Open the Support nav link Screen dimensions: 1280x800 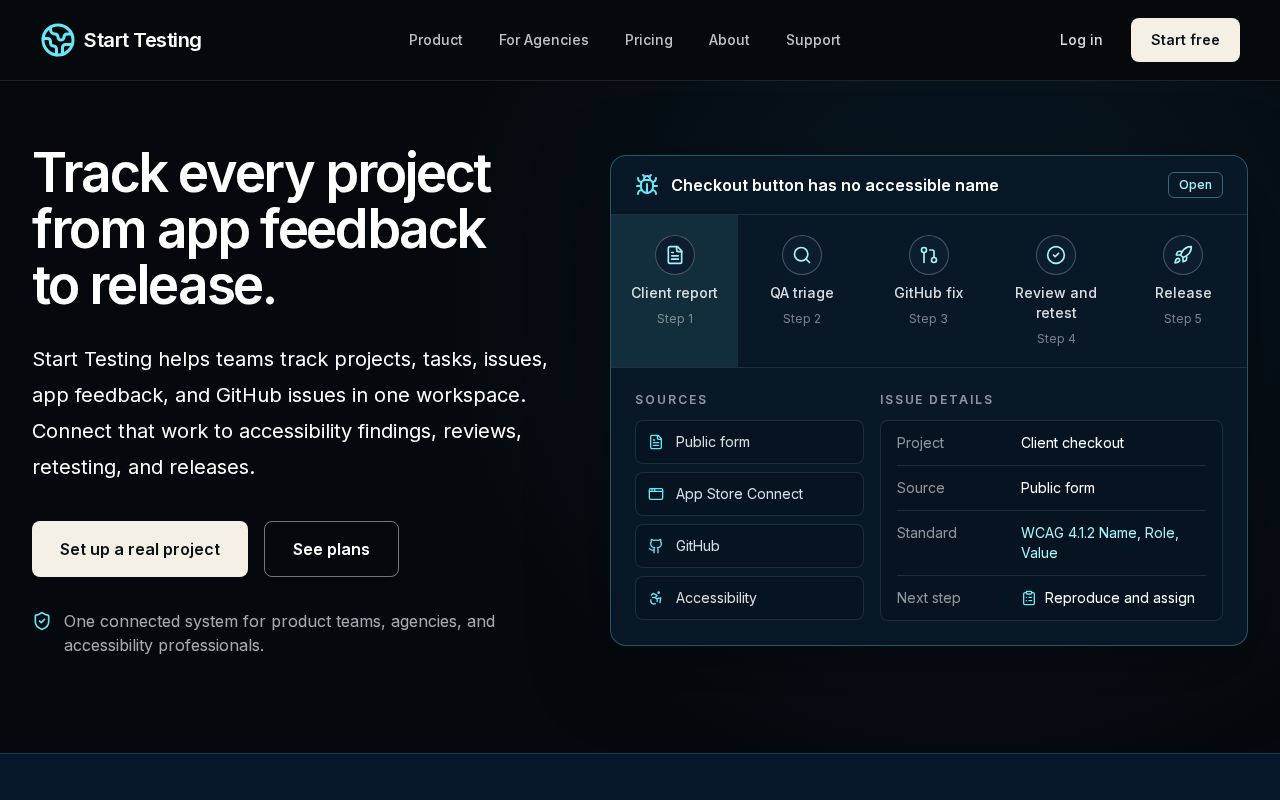[x=813, y=40]
